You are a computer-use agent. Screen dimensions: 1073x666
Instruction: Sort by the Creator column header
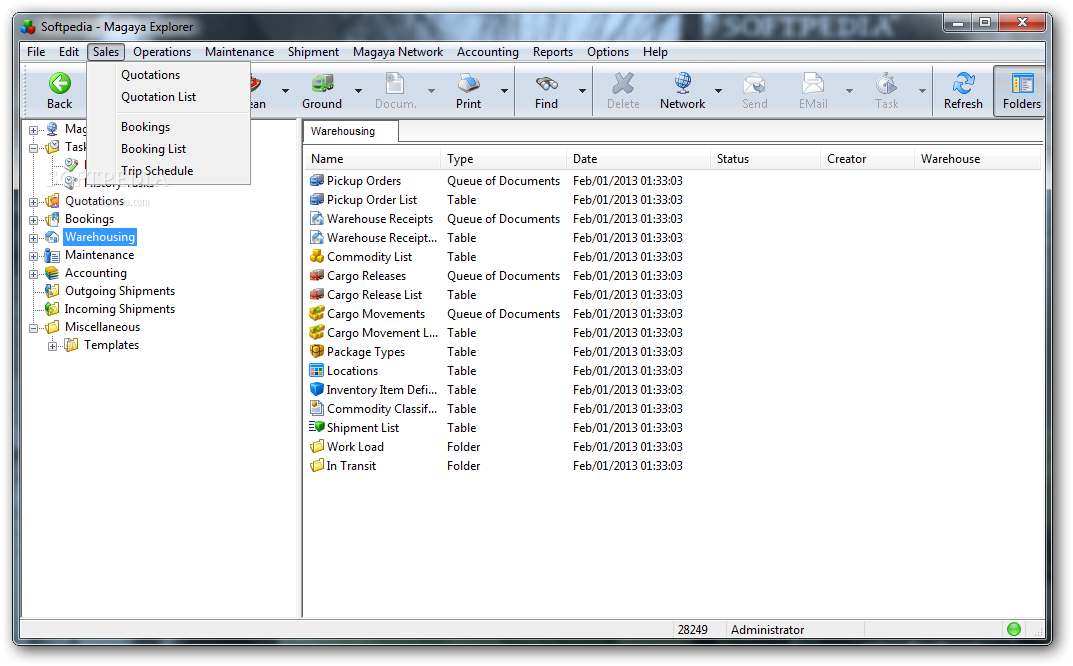tap(867, 159)
